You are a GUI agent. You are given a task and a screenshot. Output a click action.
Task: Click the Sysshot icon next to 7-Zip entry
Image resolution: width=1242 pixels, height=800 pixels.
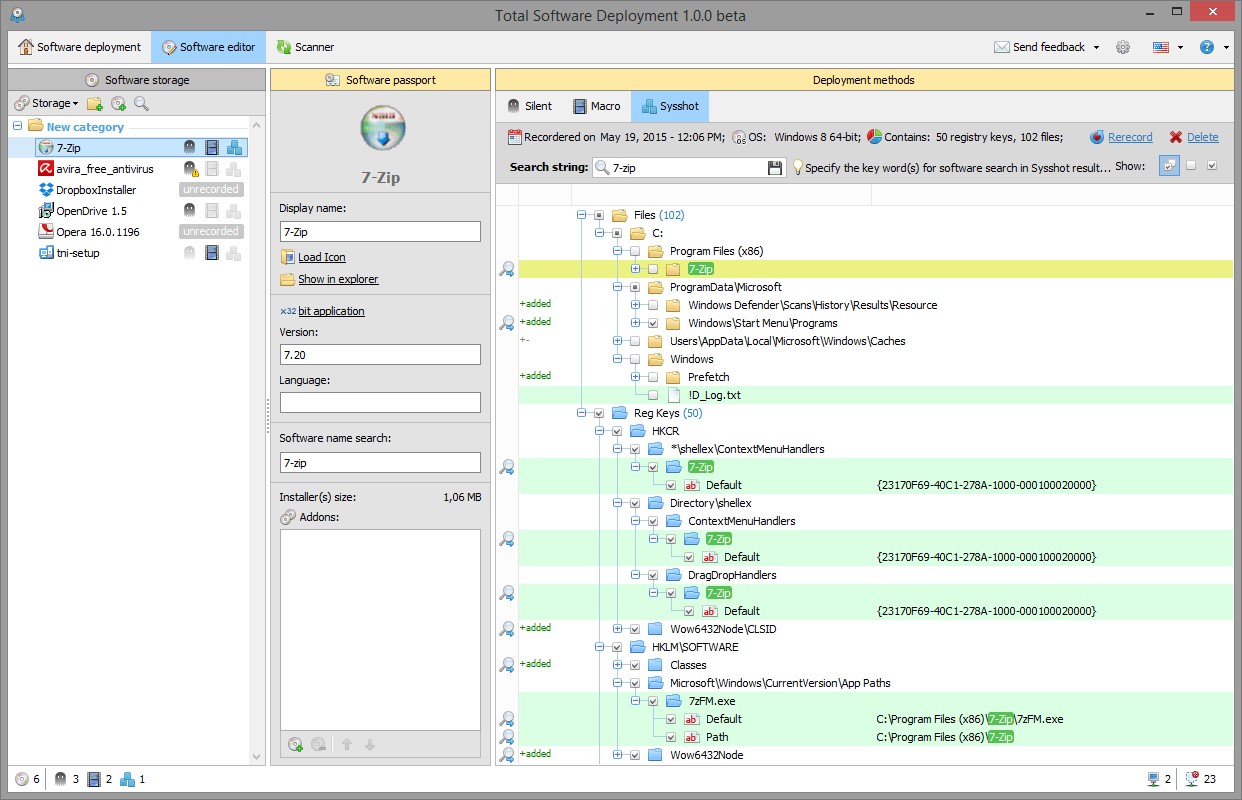233,148
